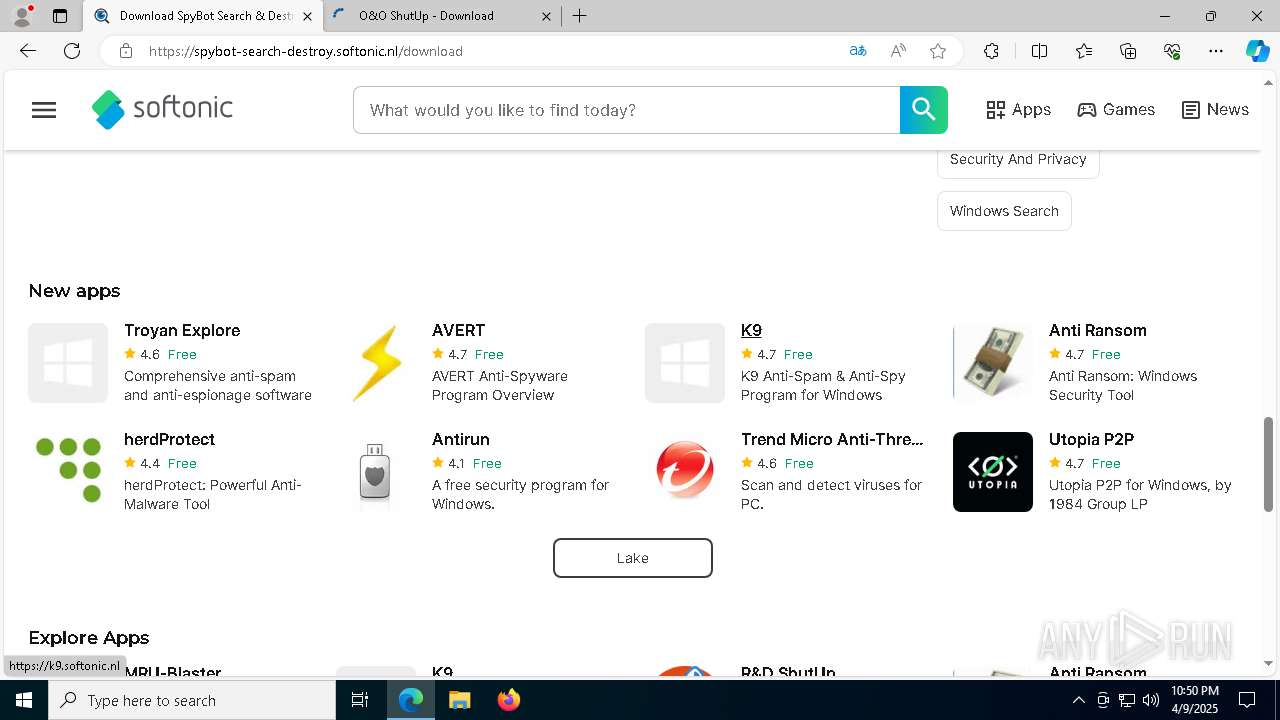
Task: Open the K9 app title link
Action: pos(751,330)
